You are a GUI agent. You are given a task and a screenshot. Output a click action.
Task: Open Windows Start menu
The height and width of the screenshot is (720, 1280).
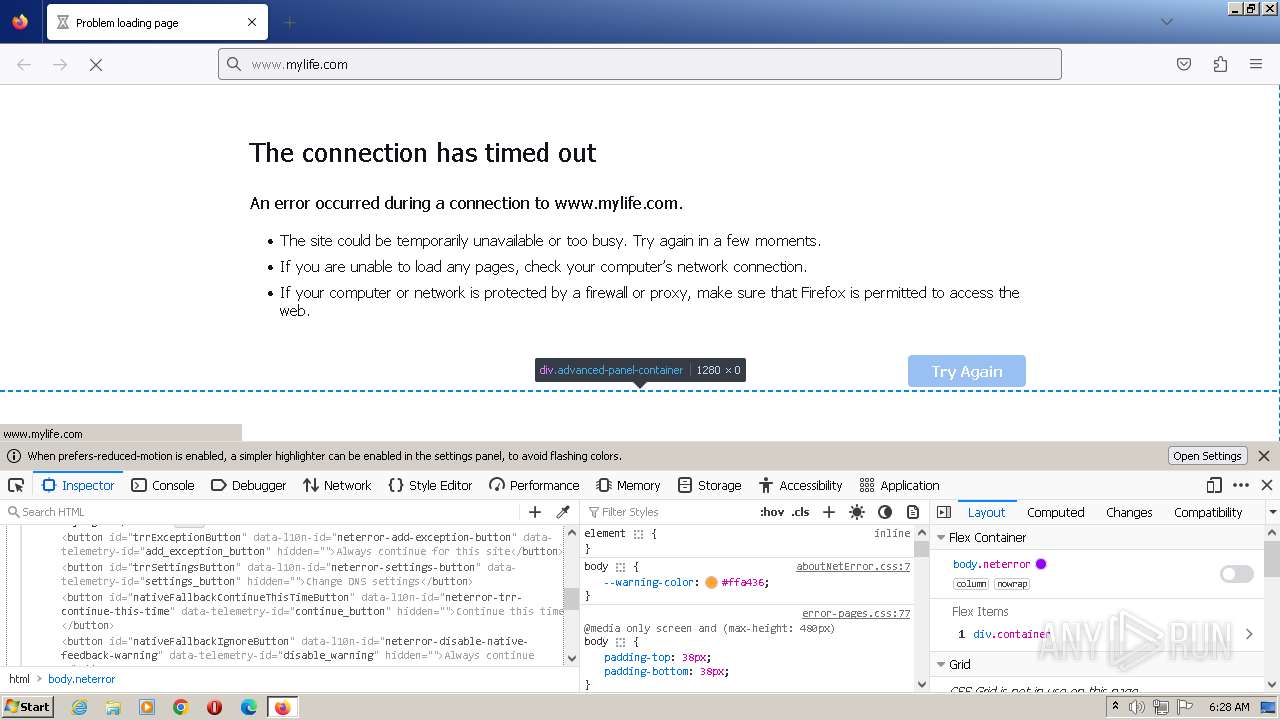coord(28,707)
